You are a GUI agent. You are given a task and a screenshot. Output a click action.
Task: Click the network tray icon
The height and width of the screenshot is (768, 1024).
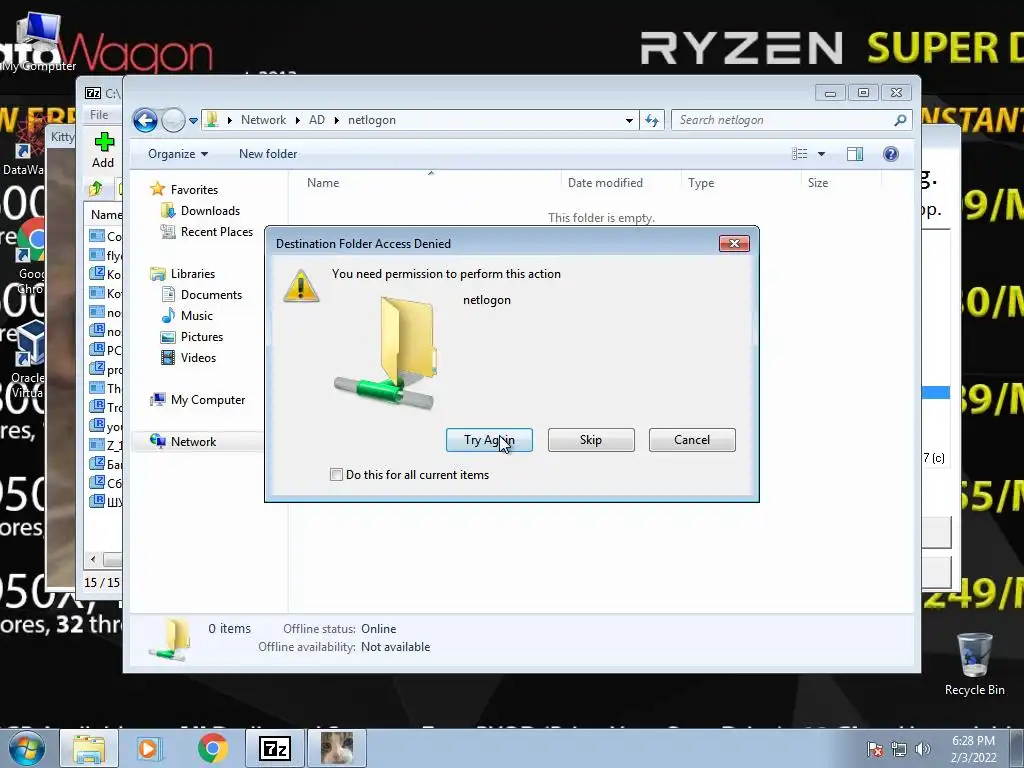899,749
